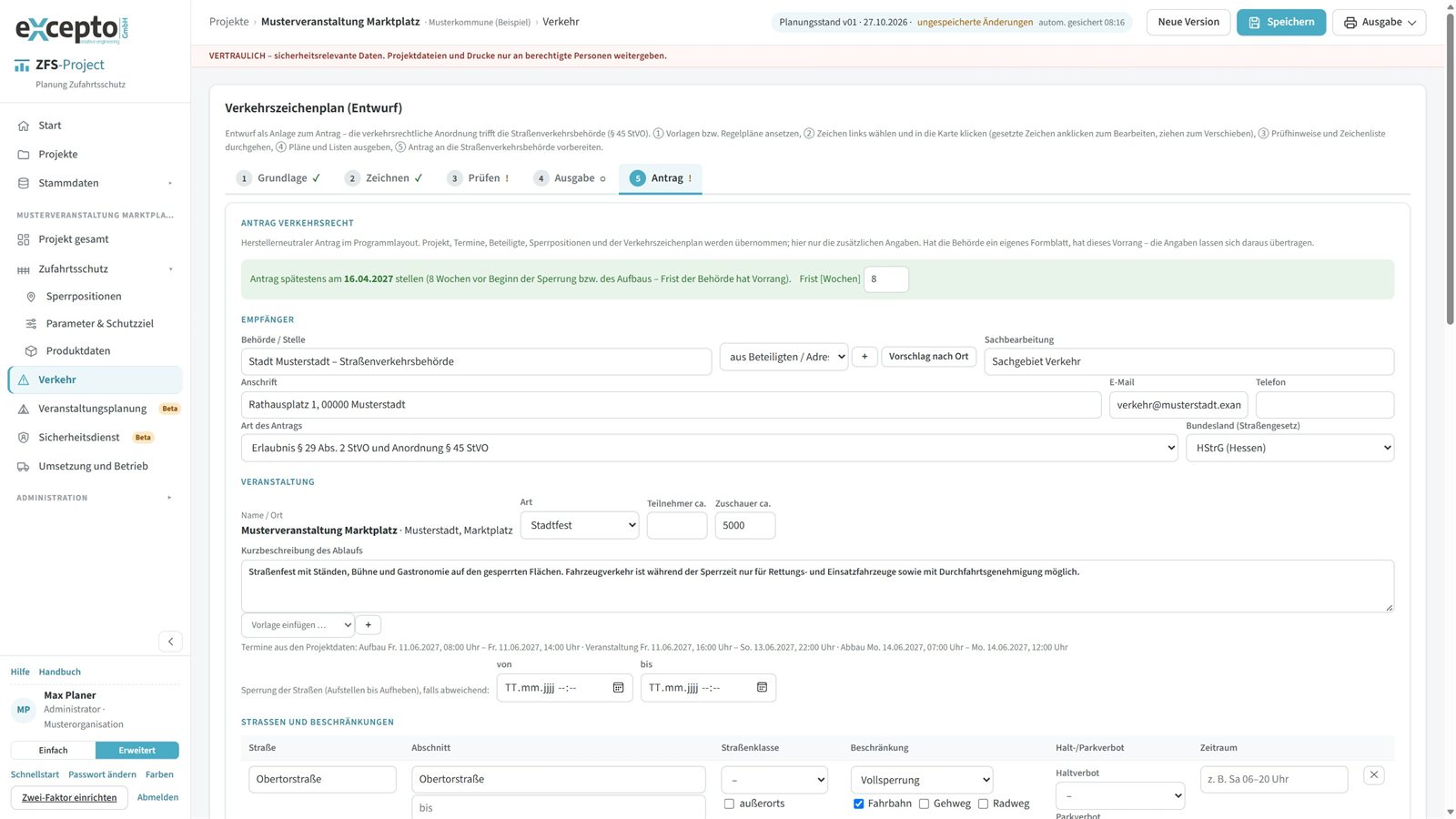Click the Zufahrtsschutz barrier icon

(24, 269)
